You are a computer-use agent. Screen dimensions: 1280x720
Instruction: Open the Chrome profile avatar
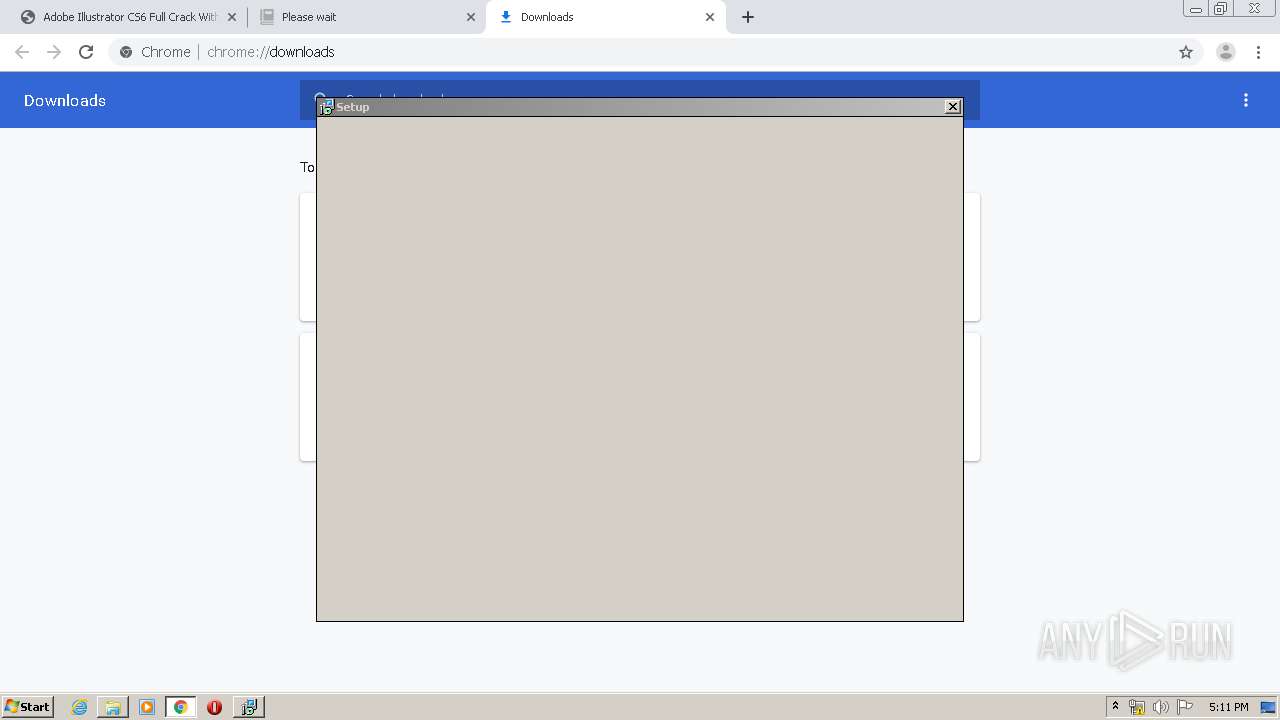click(1226, 52)
